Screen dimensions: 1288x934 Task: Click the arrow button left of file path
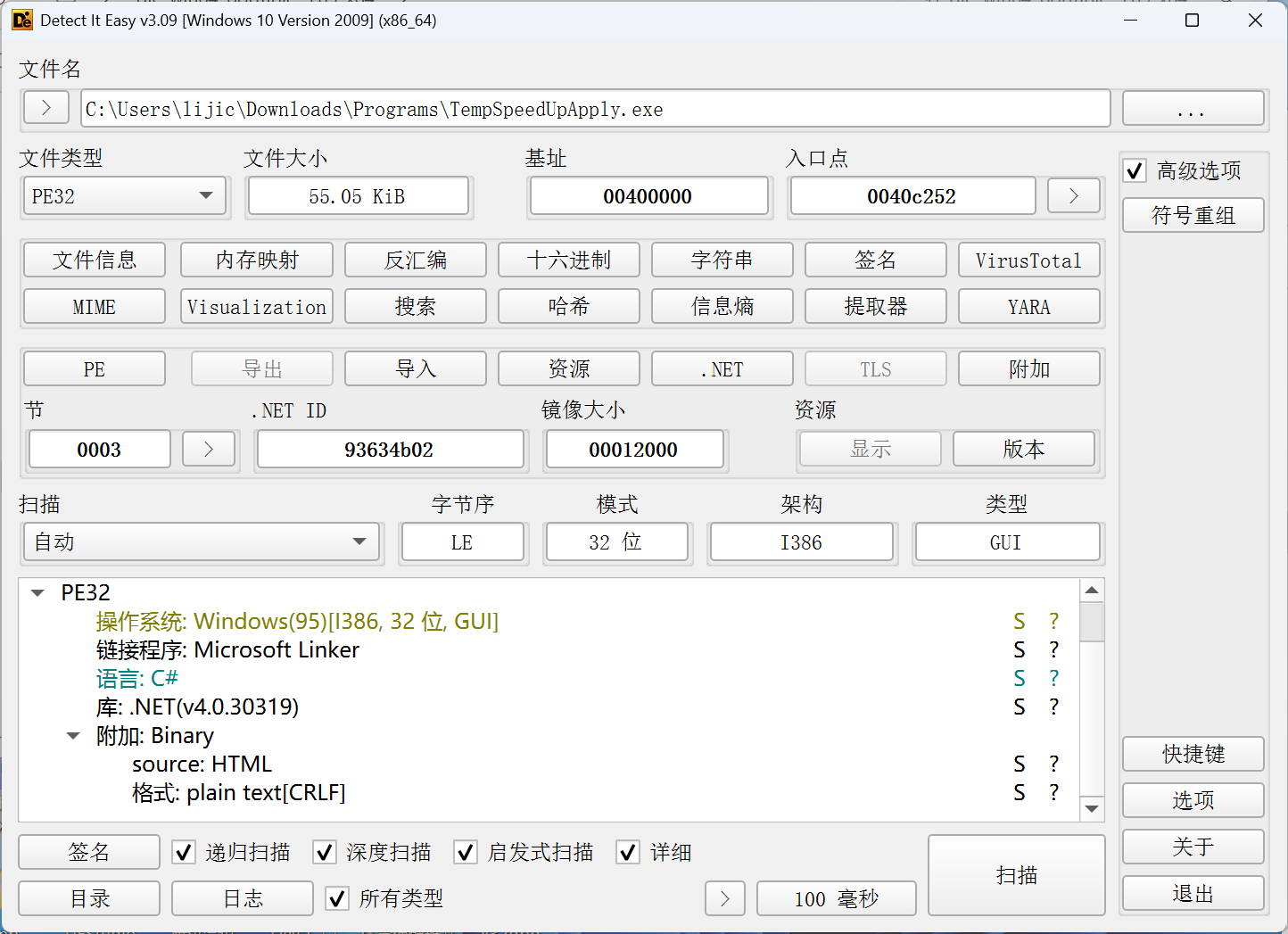(46, 108)
